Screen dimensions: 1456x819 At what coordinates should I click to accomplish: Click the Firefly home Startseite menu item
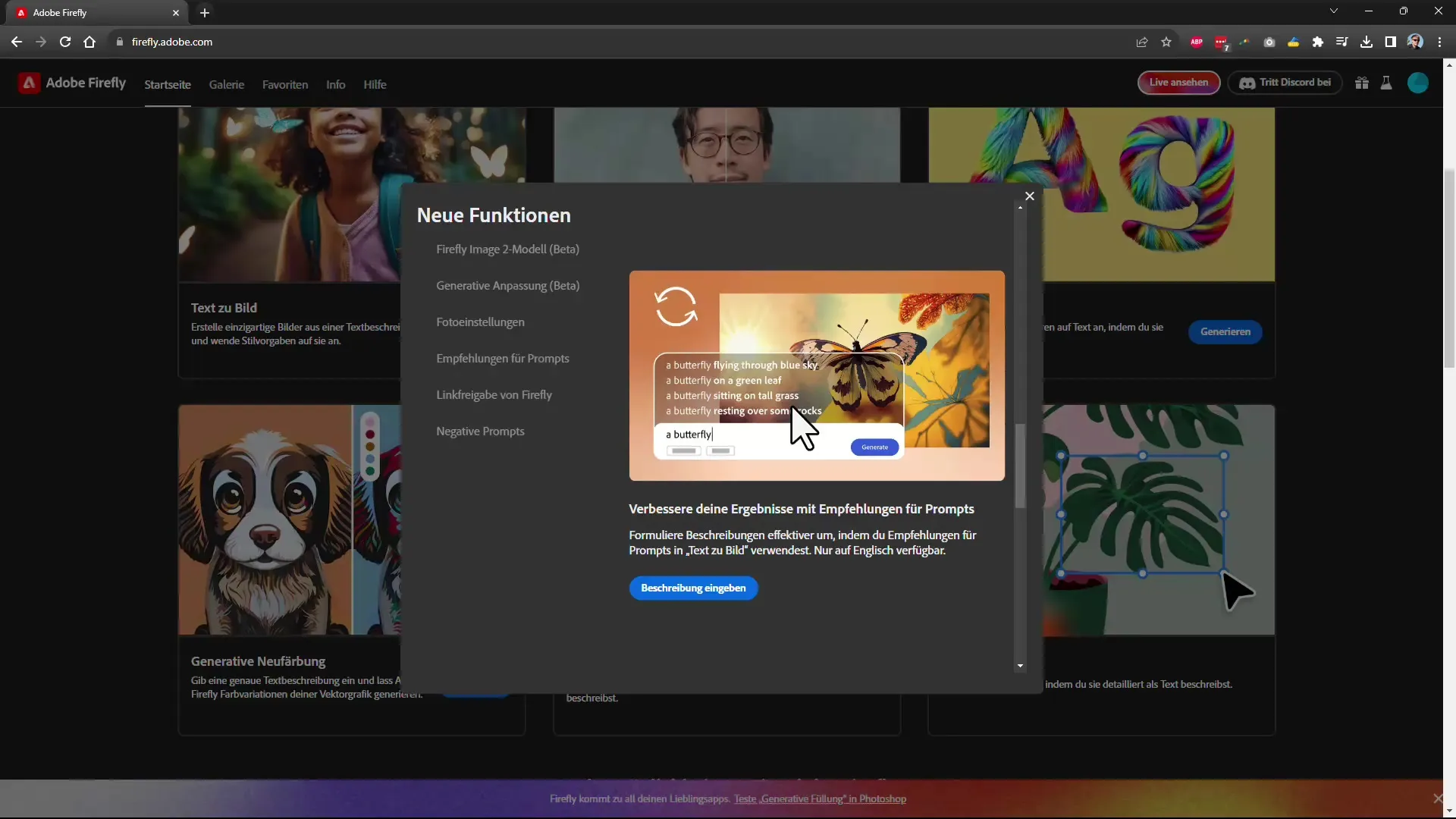tap(168, 84)
